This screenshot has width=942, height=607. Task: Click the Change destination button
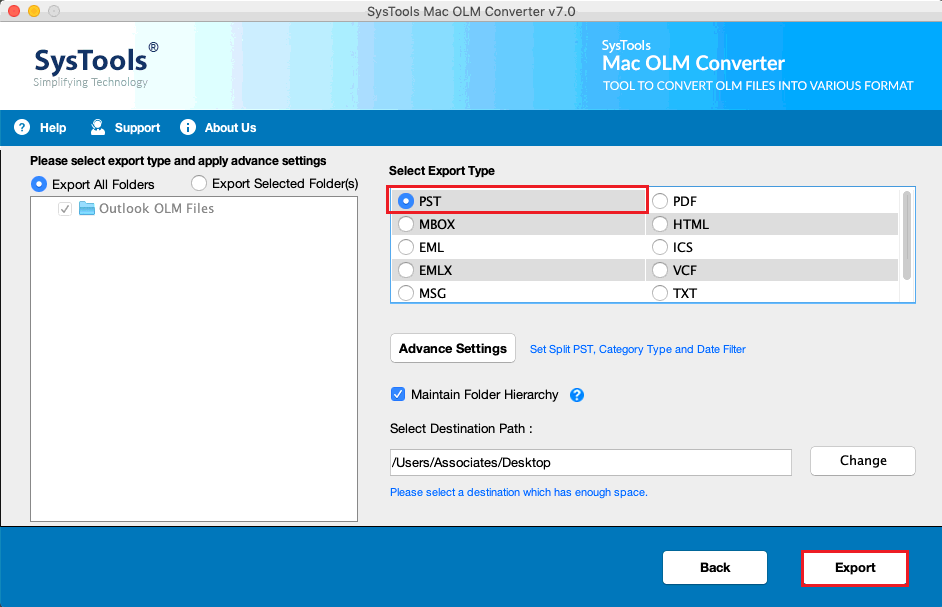tap(863, 460)
